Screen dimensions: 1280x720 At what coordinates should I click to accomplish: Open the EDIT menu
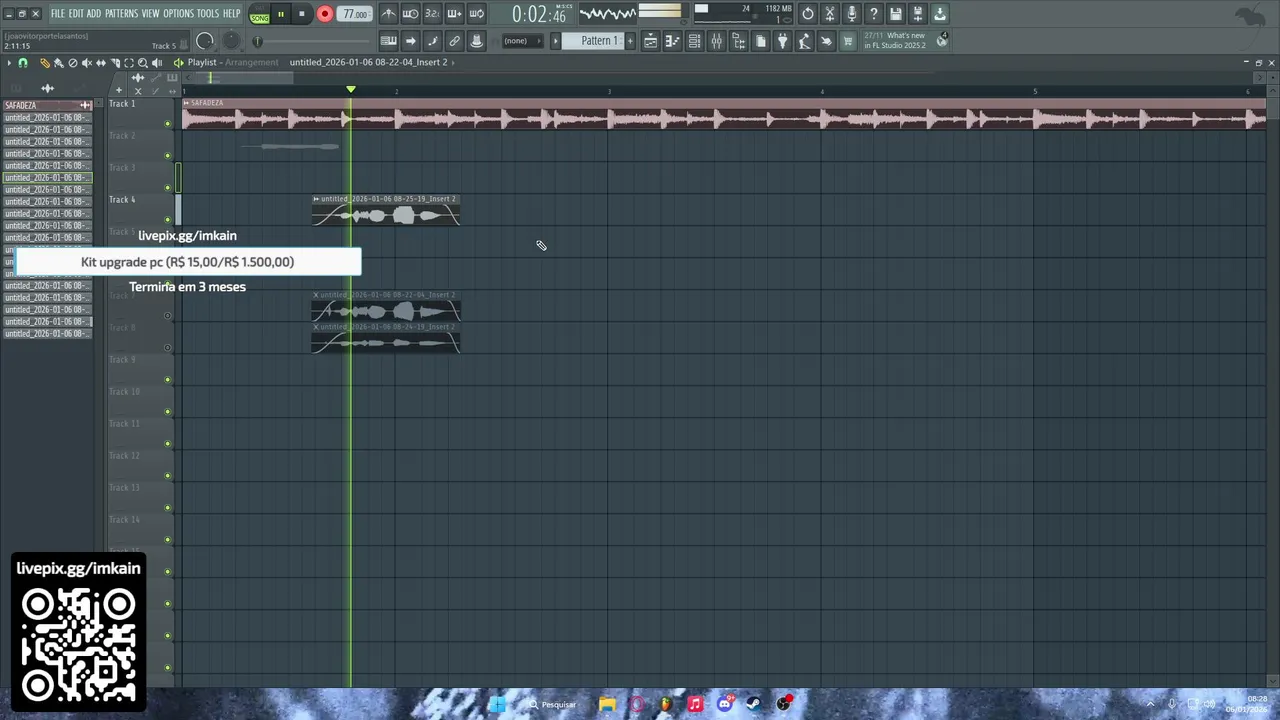pos(76,14)
